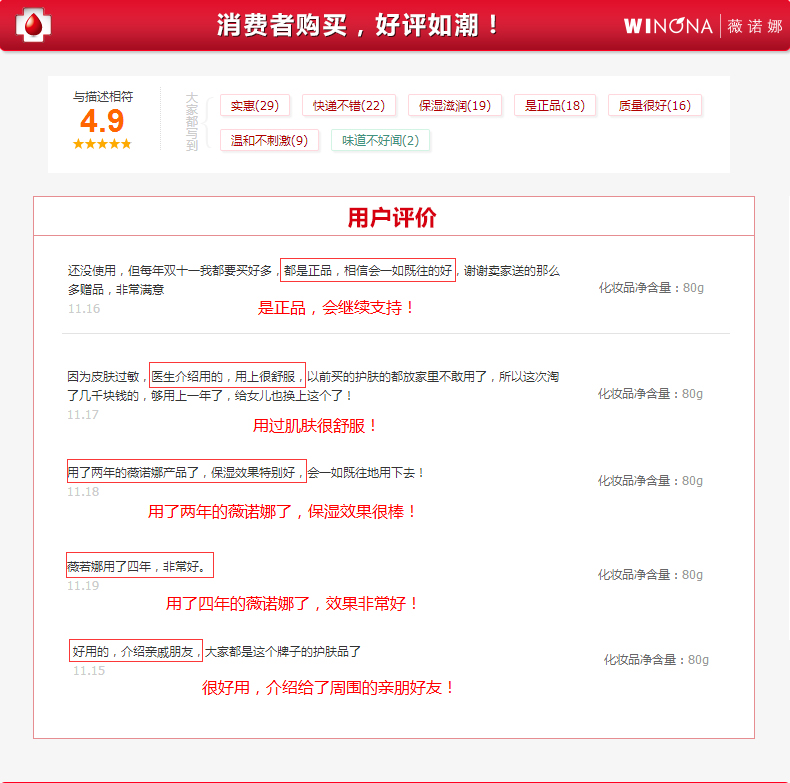Click the red caption 用了四年的薇诺娜了，效果非常好！
790x783 pixels.
pos(292,603)
